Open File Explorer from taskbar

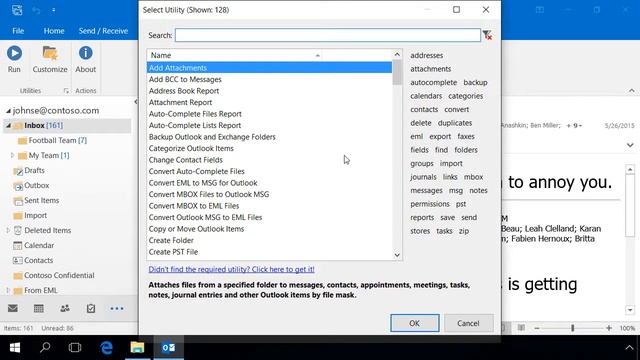(137, 347)
